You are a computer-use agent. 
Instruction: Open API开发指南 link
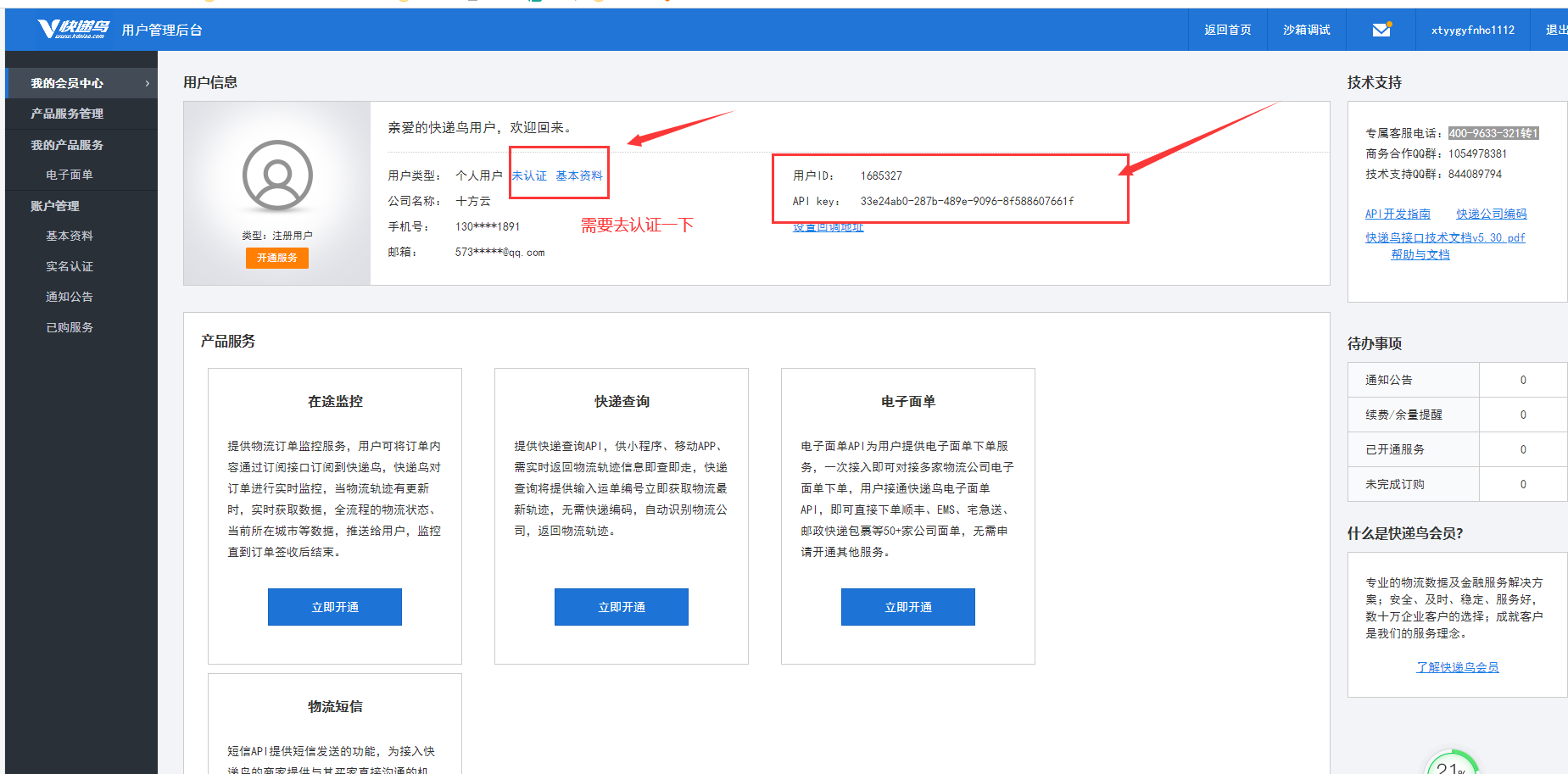click(1398, 214)
